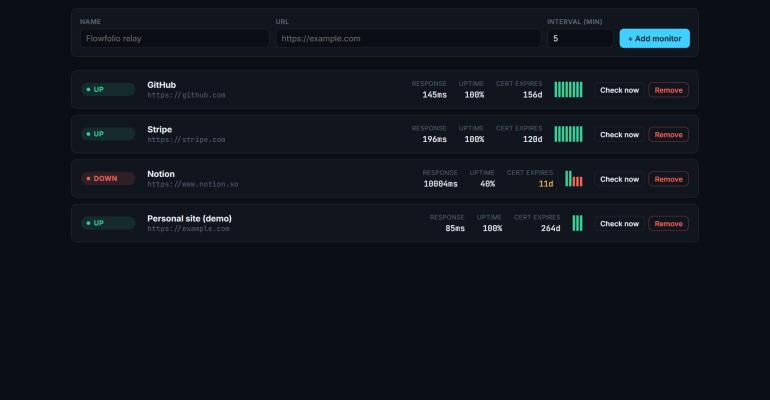
Task: Click Stripe's UP status badge
Action: coord(108,134)
